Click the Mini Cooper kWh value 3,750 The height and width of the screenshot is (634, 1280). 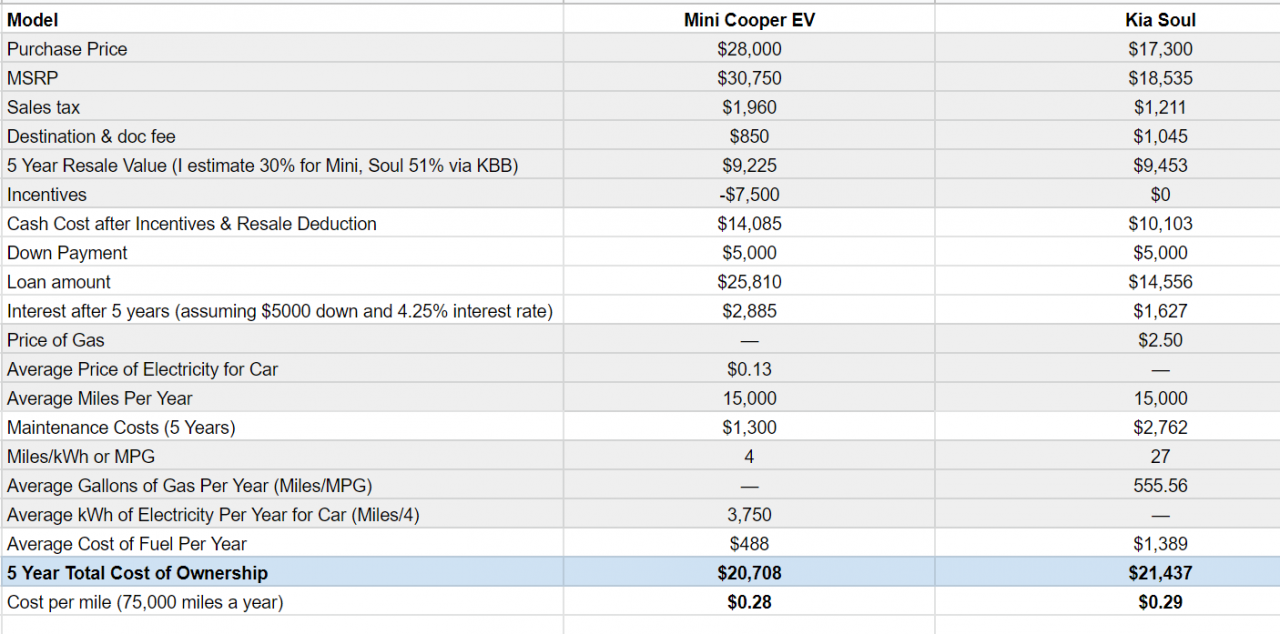[749, 515]
